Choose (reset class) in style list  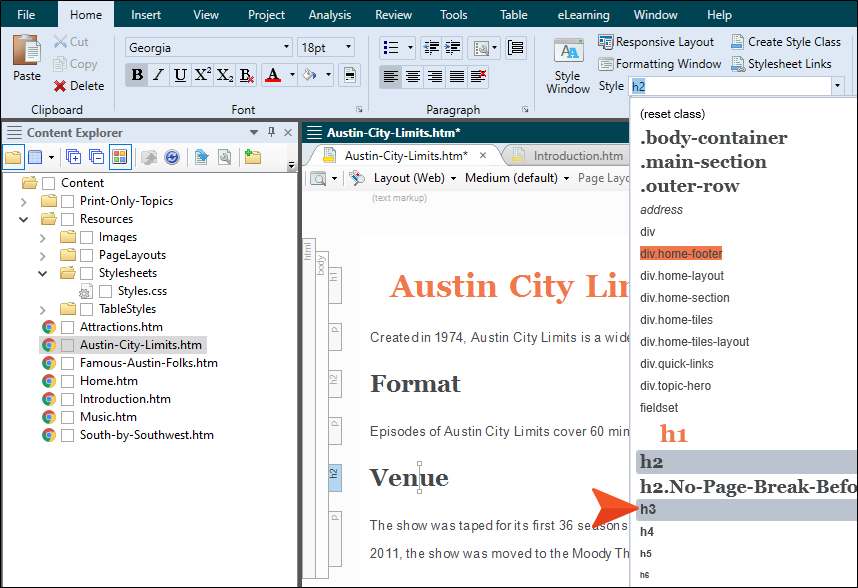tap(673, 114)
